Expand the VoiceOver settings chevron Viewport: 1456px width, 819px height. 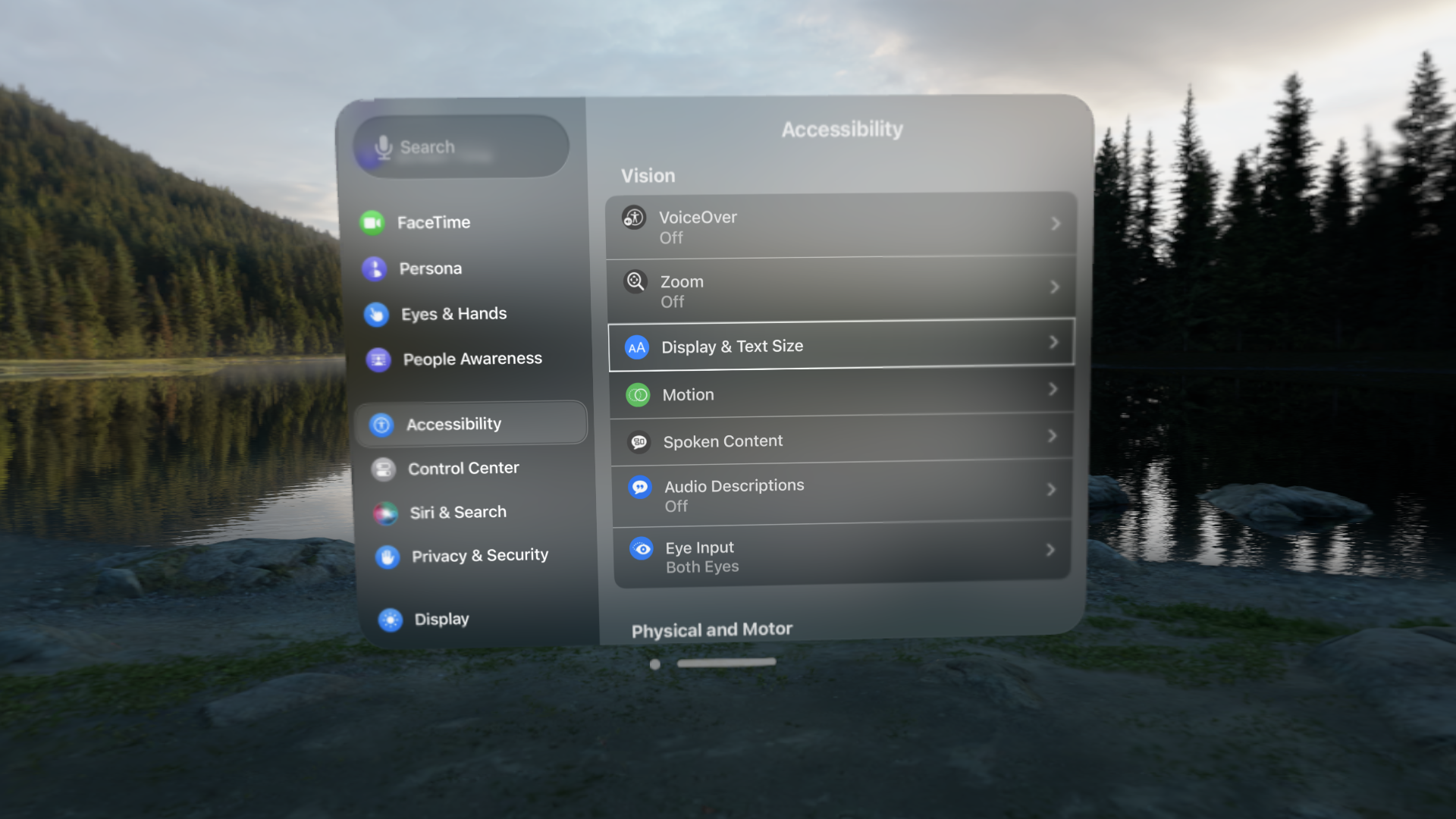(1056, 224)
